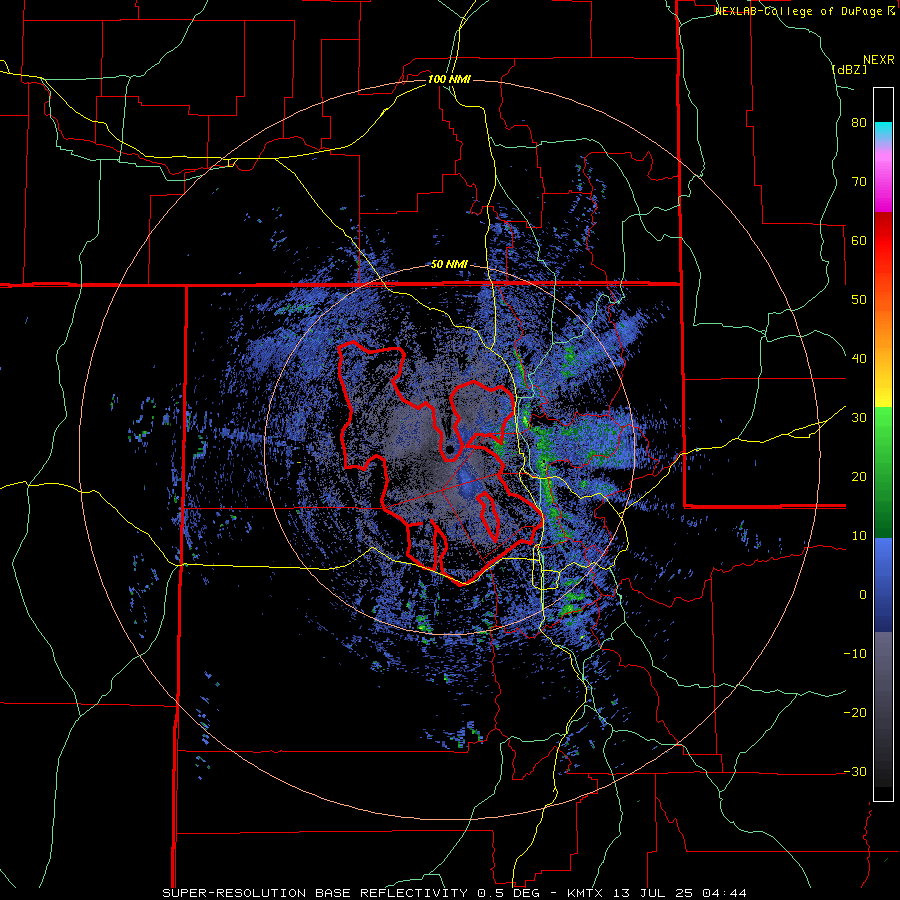The image size is (900, 900).
Task: Click the radar site black dot at the center
Action: [x=449, y=449]
